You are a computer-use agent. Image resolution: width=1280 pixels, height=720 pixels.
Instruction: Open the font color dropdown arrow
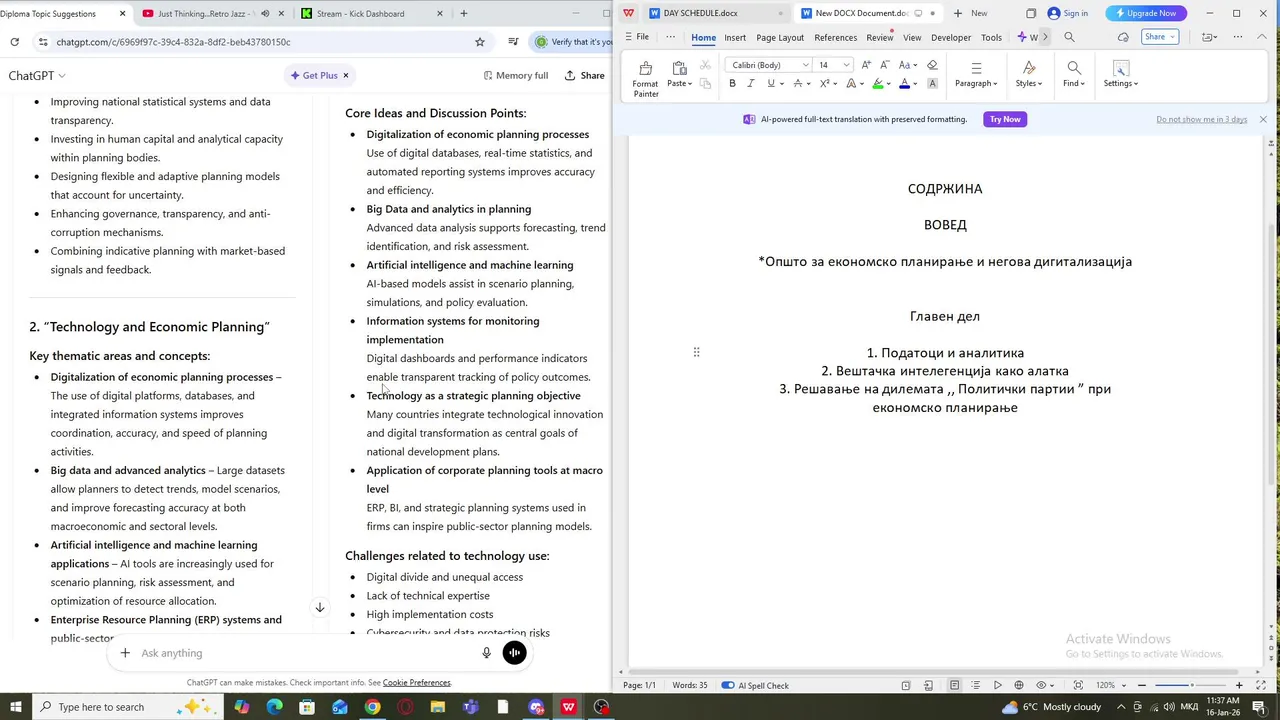(x=917, y=84)
